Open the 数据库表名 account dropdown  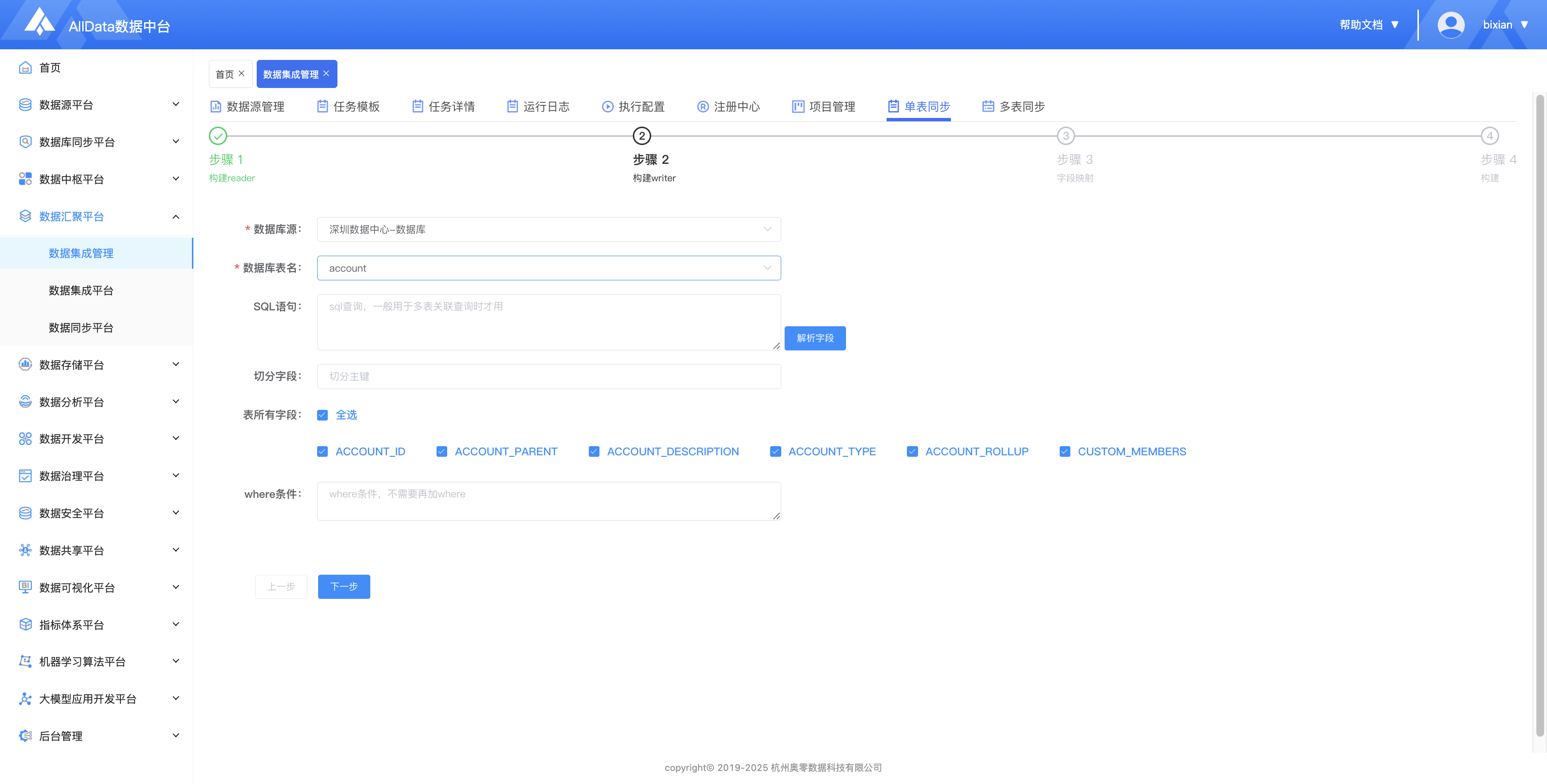[548, 268]
